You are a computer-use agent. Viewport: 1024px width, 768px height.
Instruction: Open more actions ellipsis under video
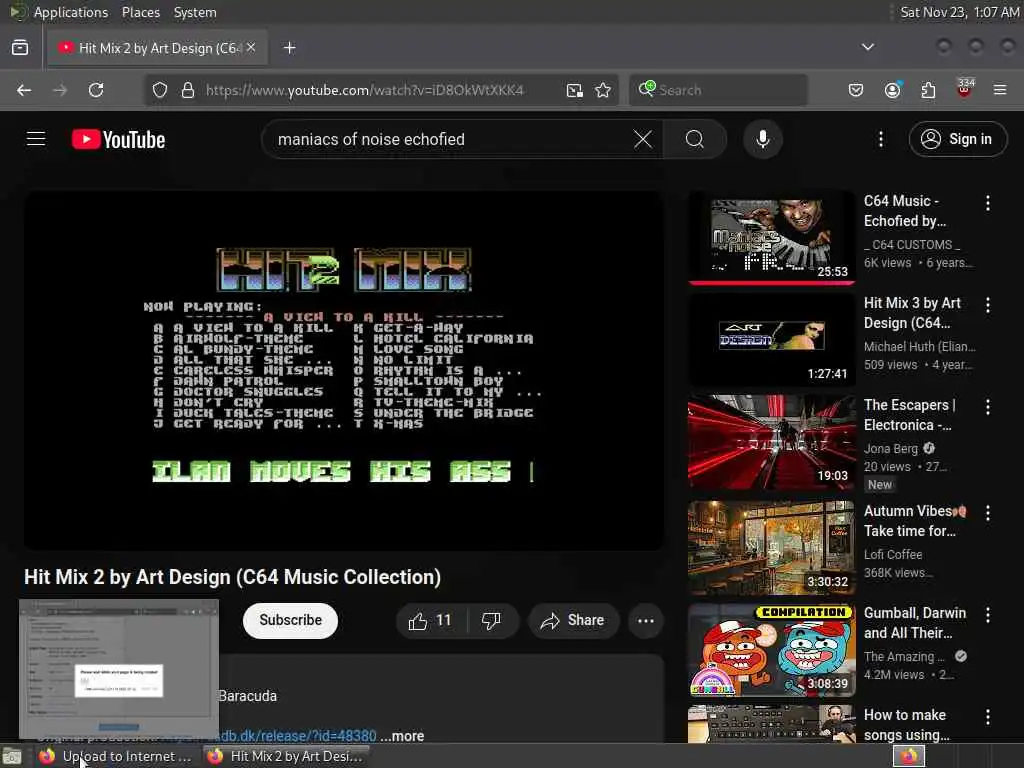pos(646,620)
